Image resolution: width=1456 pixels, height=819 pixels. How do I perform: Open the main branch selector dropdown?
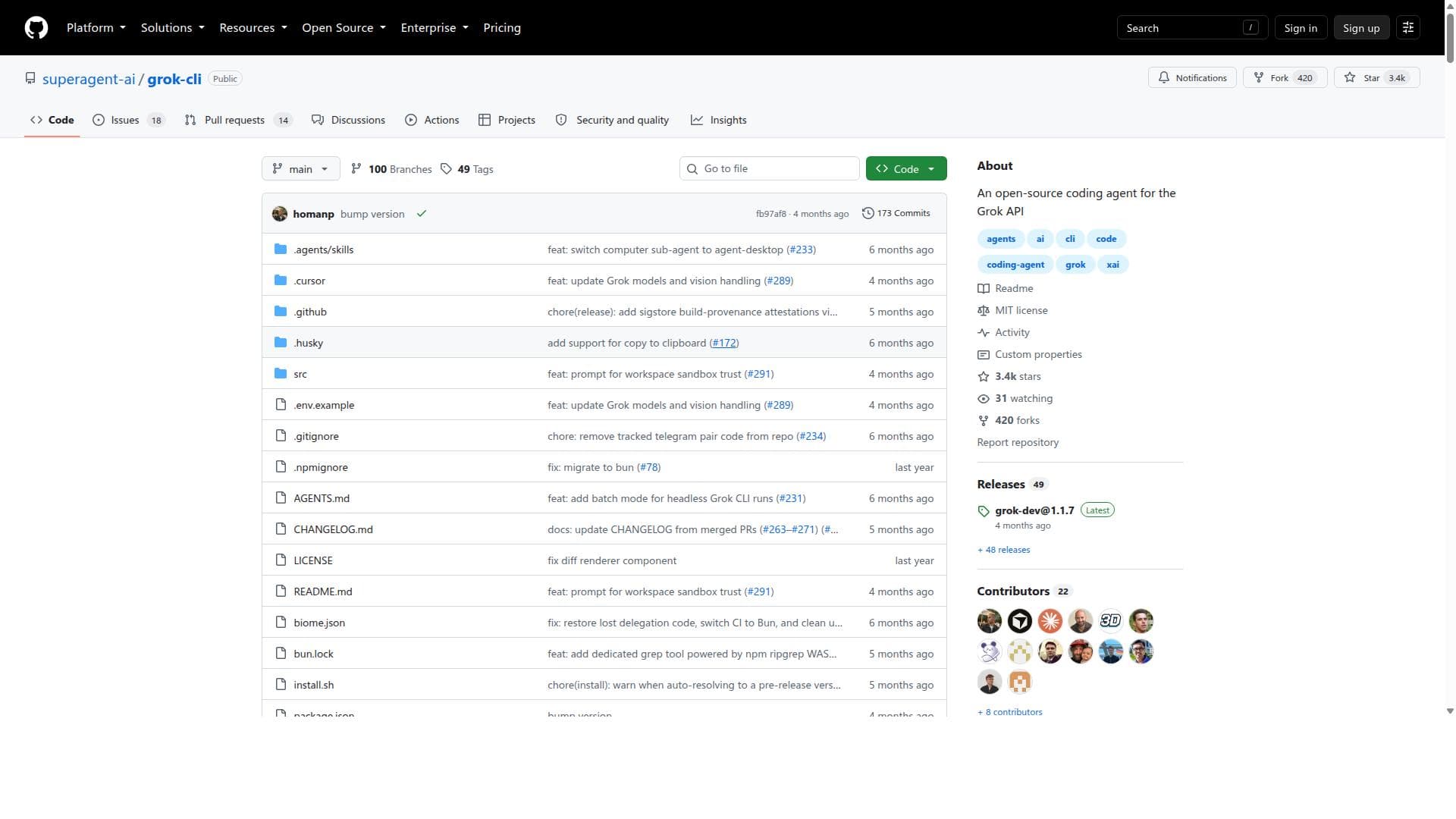(300, 169)
